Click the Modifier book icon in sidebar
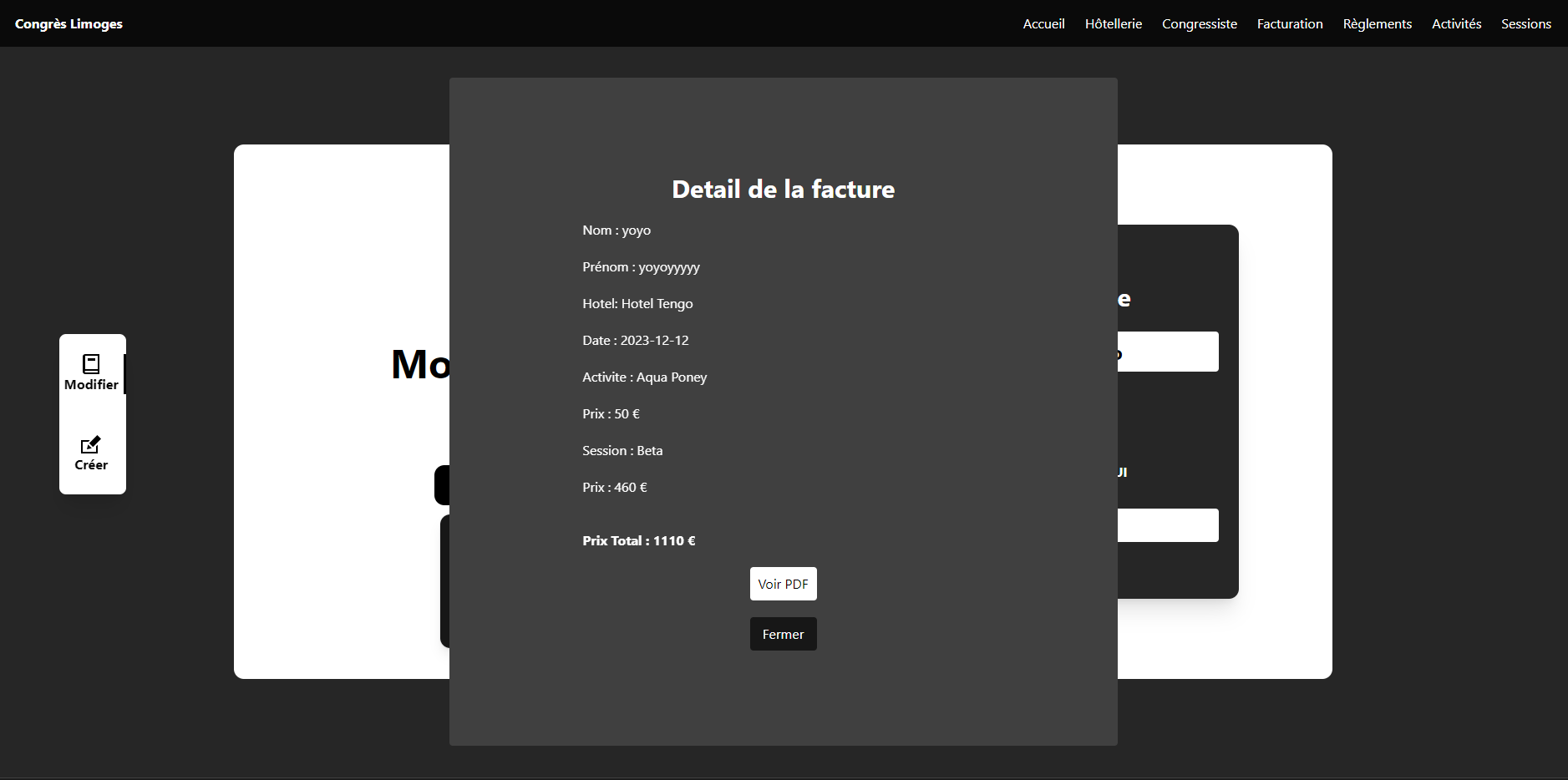The height and width of the screenshot is (780, 1568). tap(91, 363)
